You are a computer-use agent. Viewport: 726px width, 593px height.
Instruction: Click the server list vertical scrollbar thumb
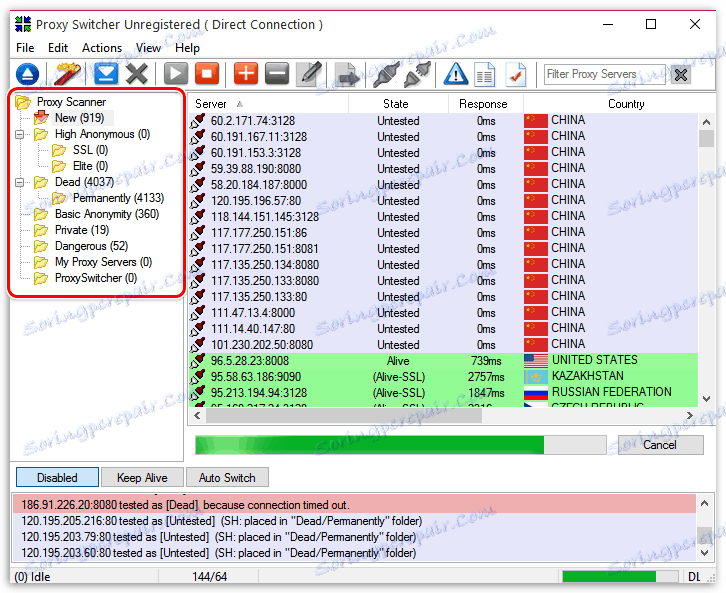click(706, 138)
